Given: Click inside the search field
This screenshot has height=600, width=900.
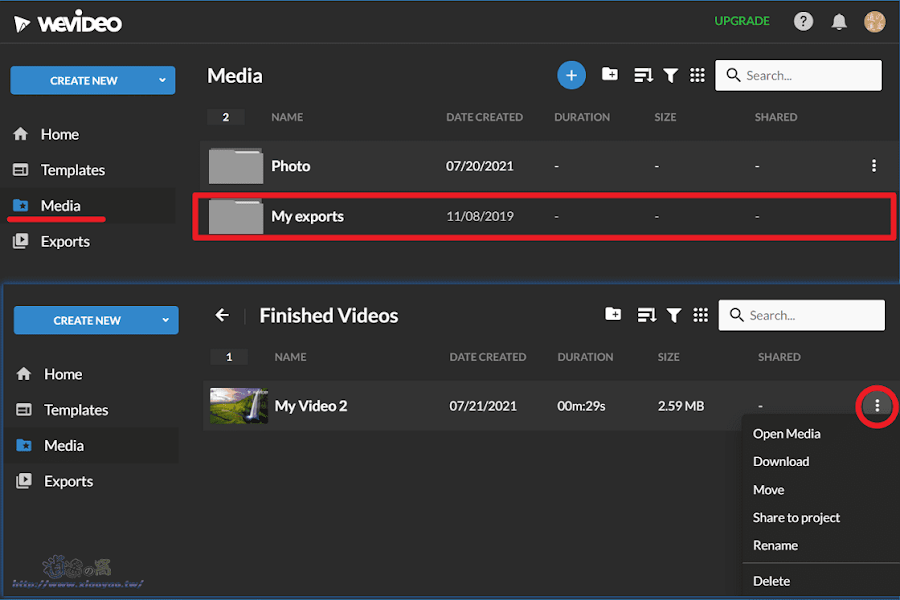Looking at the screenshot, I should coord(798,75).
